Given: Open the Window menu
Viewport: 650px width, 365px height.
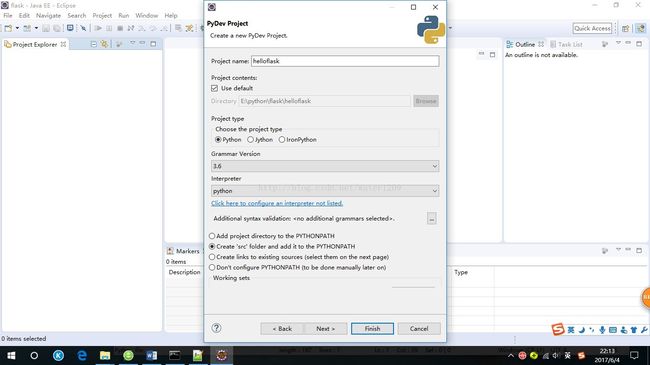Looking at the screenshot, I should (x=147, y=15).
